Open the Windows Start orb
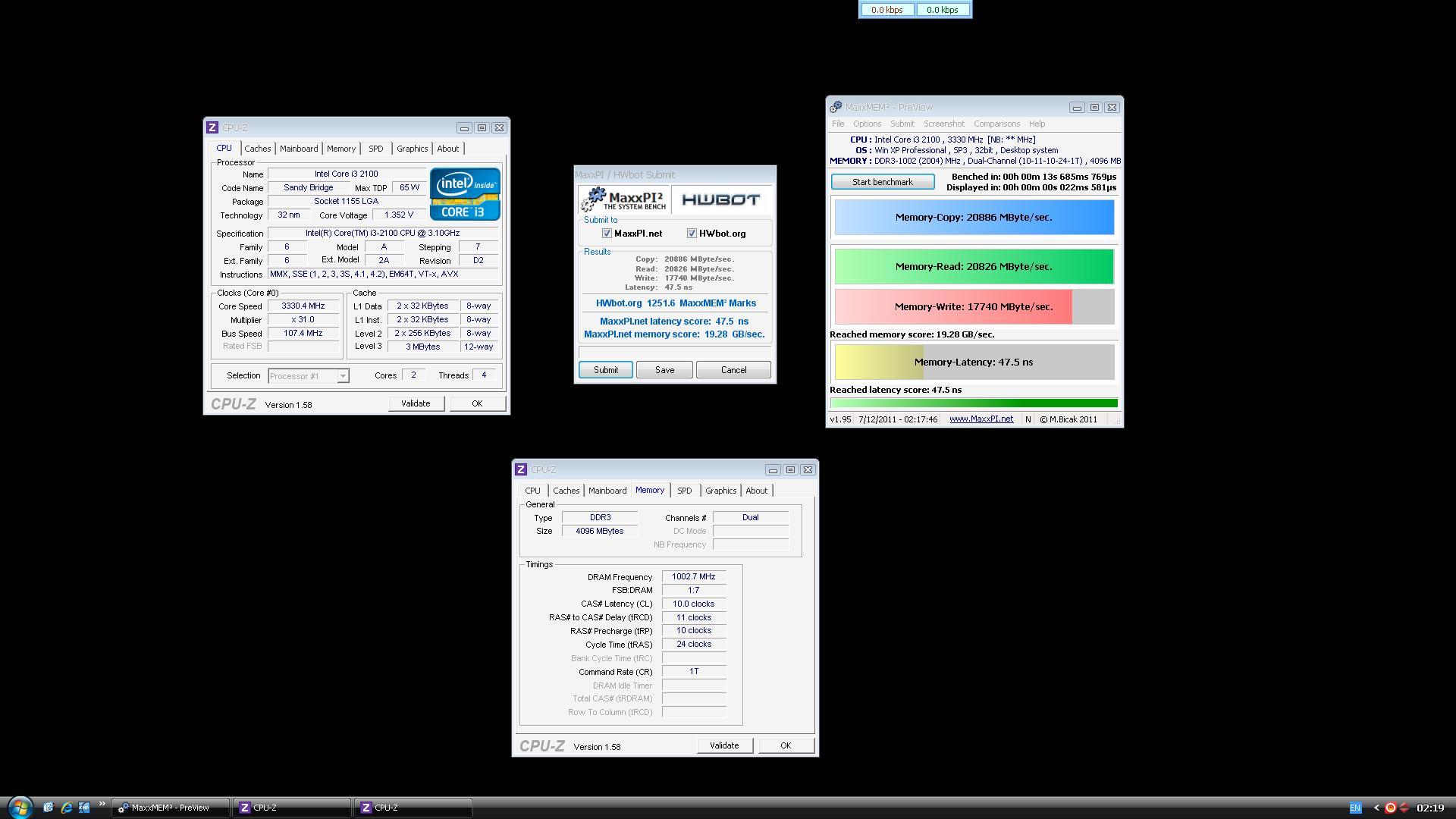The height and width of the screenshot is (819, 1456). 20,808
